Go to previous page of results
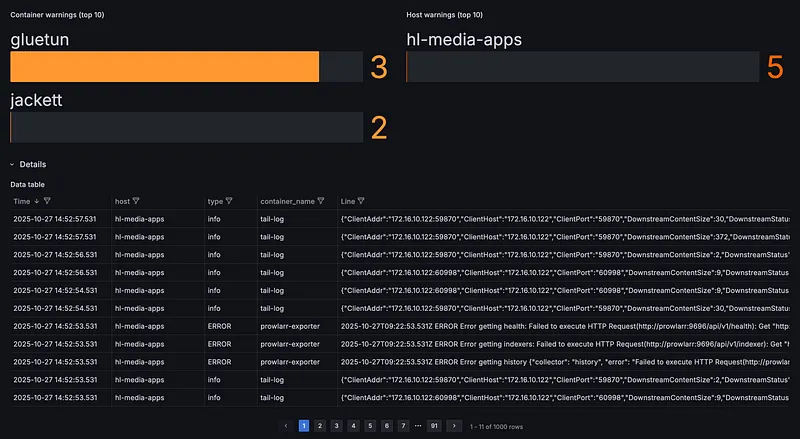 [287, 425]
